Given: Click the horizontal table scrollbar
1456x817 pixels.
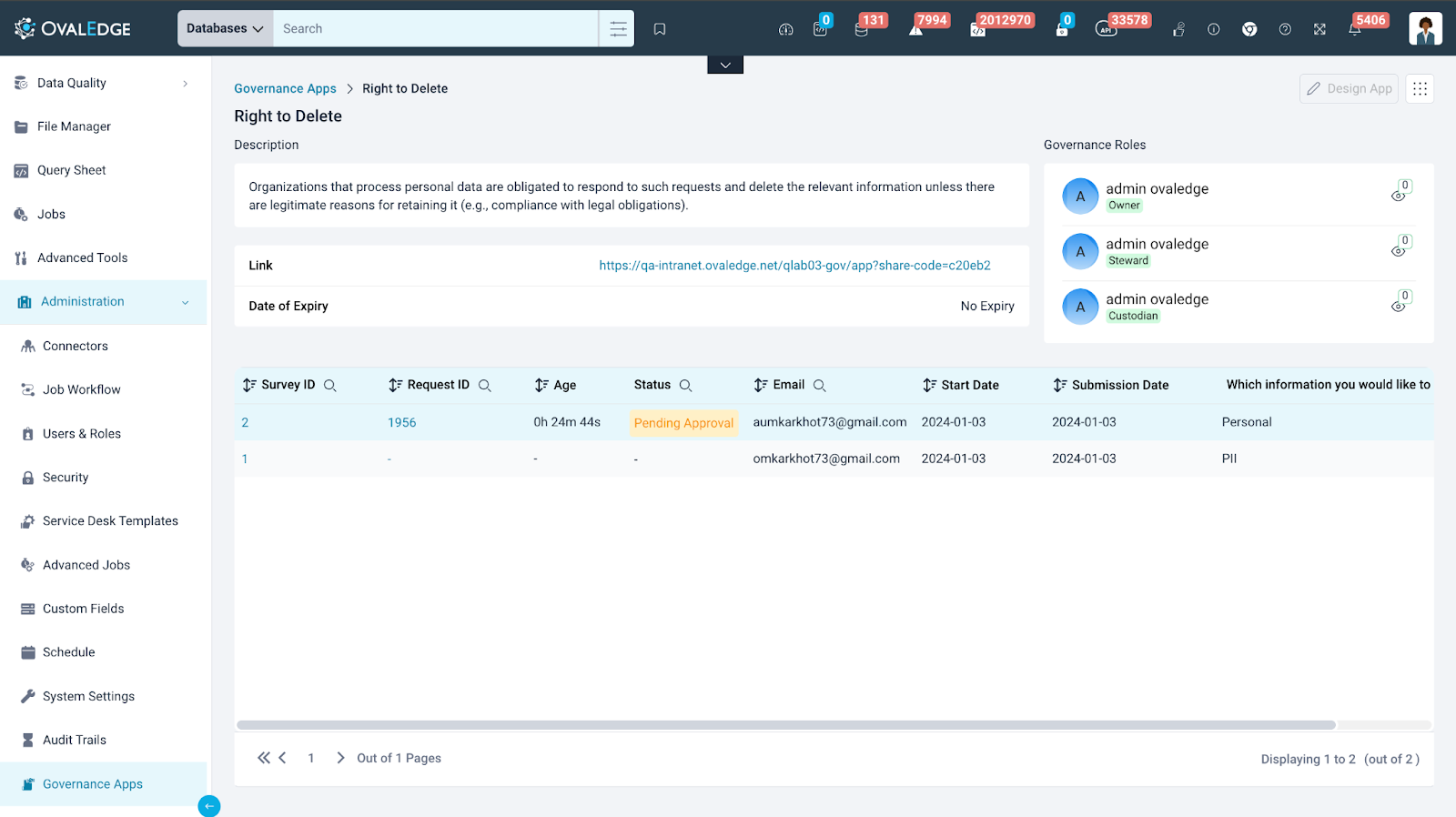Looking at the screenshot, I should pos(786,725).
